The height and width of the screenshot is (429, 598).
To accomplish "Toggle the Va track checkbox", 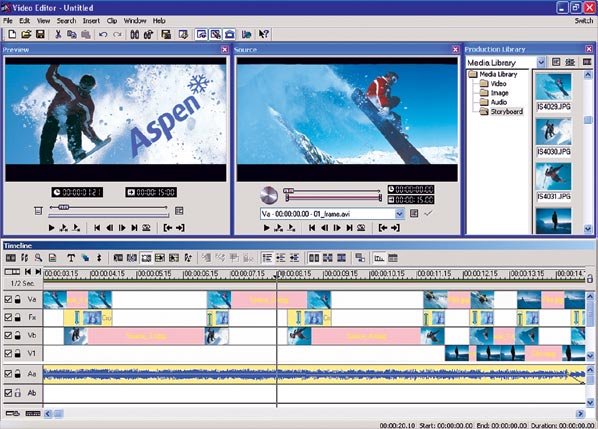I will click(8, 299).
